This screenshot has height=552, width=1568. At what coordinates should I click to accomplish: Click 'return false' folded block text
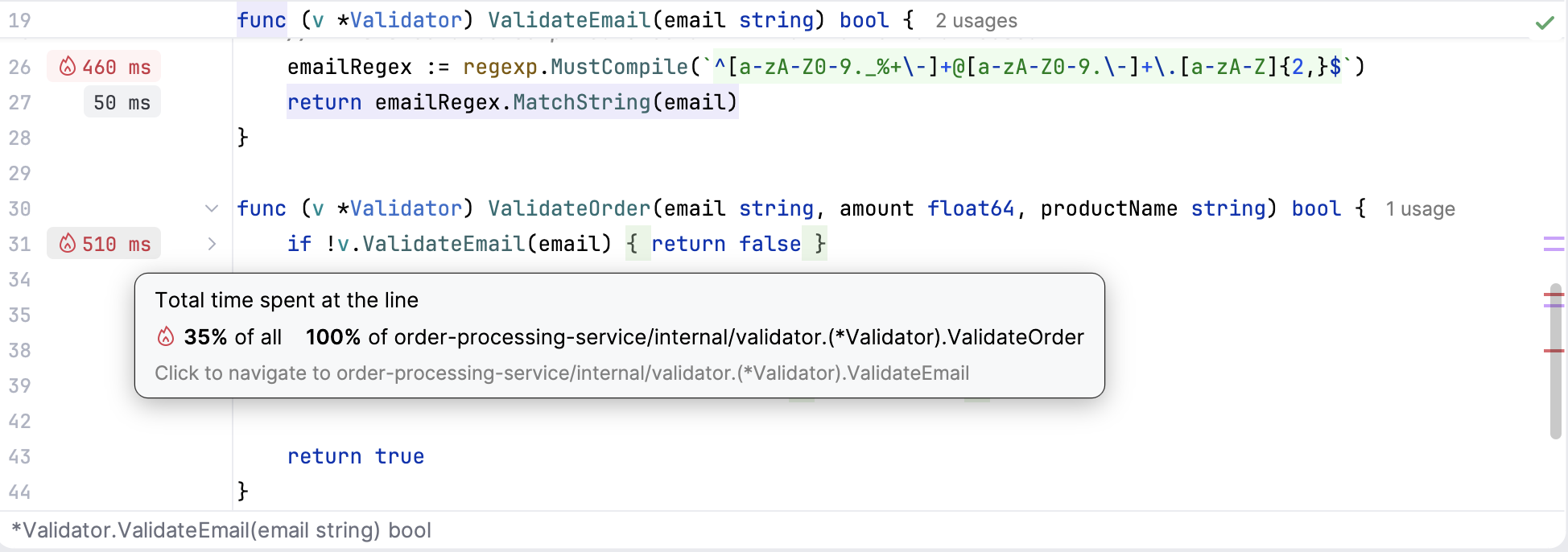pos(726,244)
